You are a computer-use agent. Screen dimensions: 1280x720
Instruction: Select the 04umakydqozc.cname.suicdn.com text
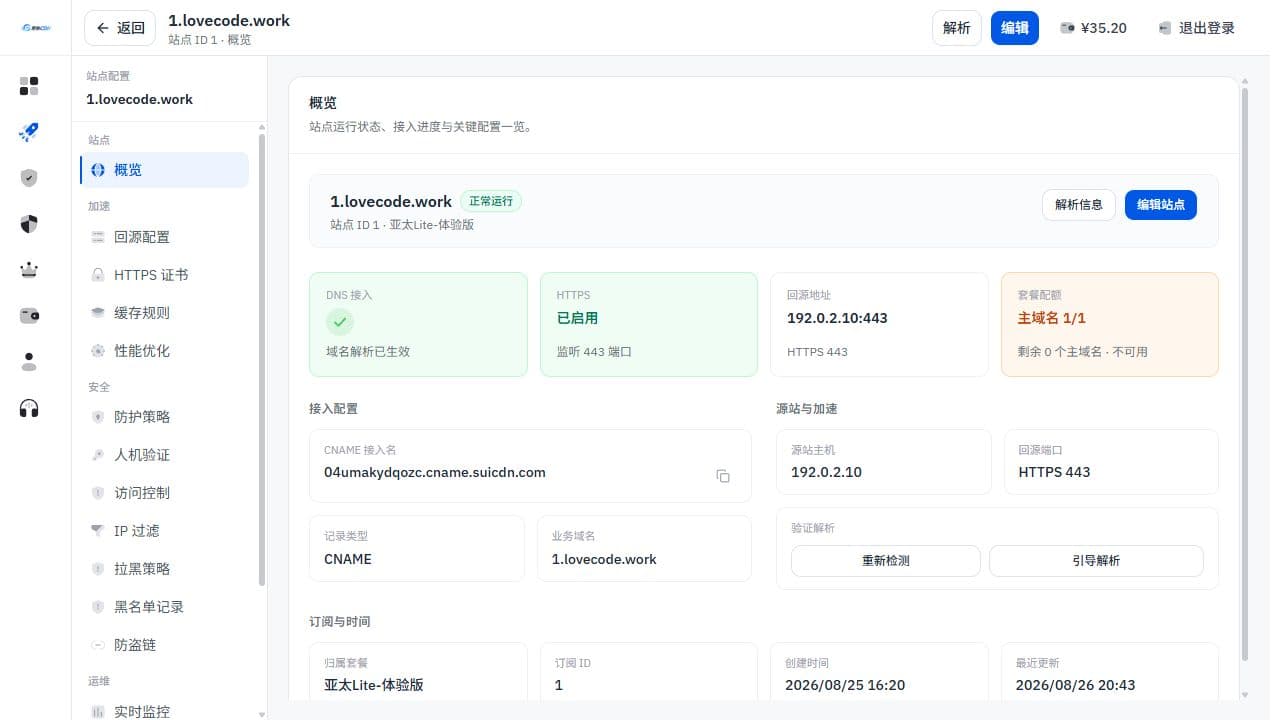435,472
